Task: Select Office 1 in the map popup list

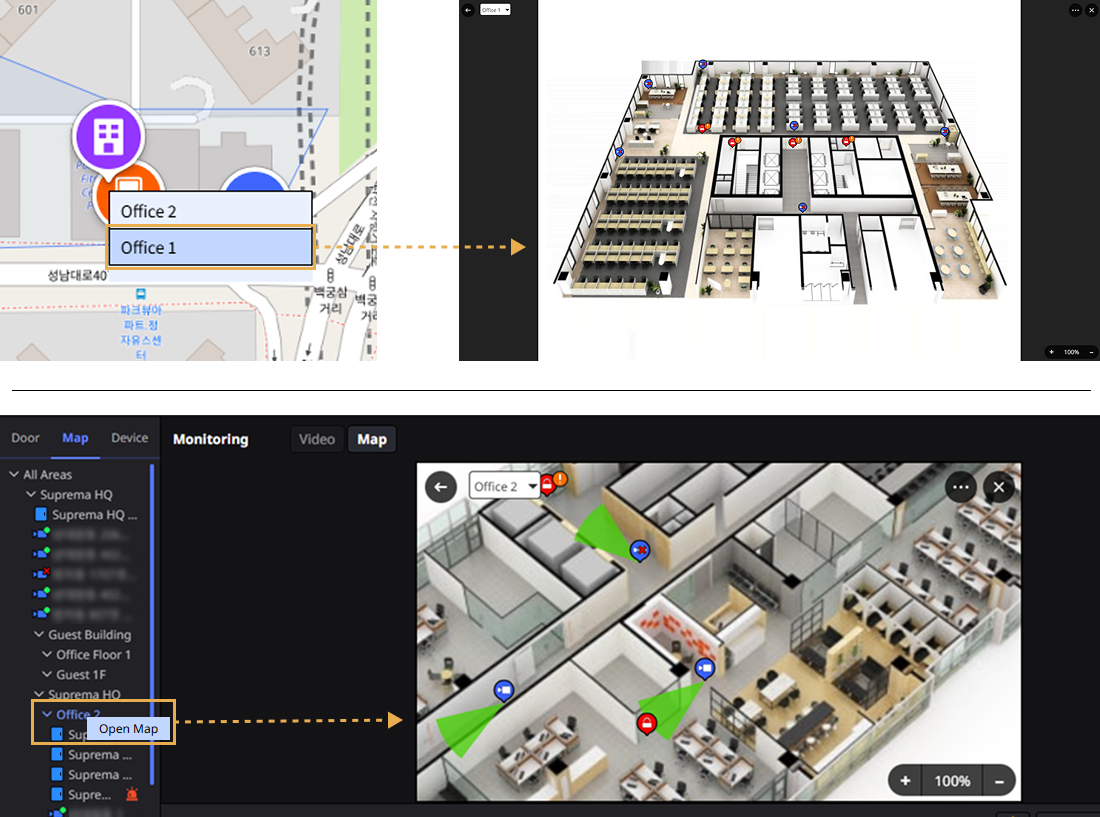Action: (210, 247)
